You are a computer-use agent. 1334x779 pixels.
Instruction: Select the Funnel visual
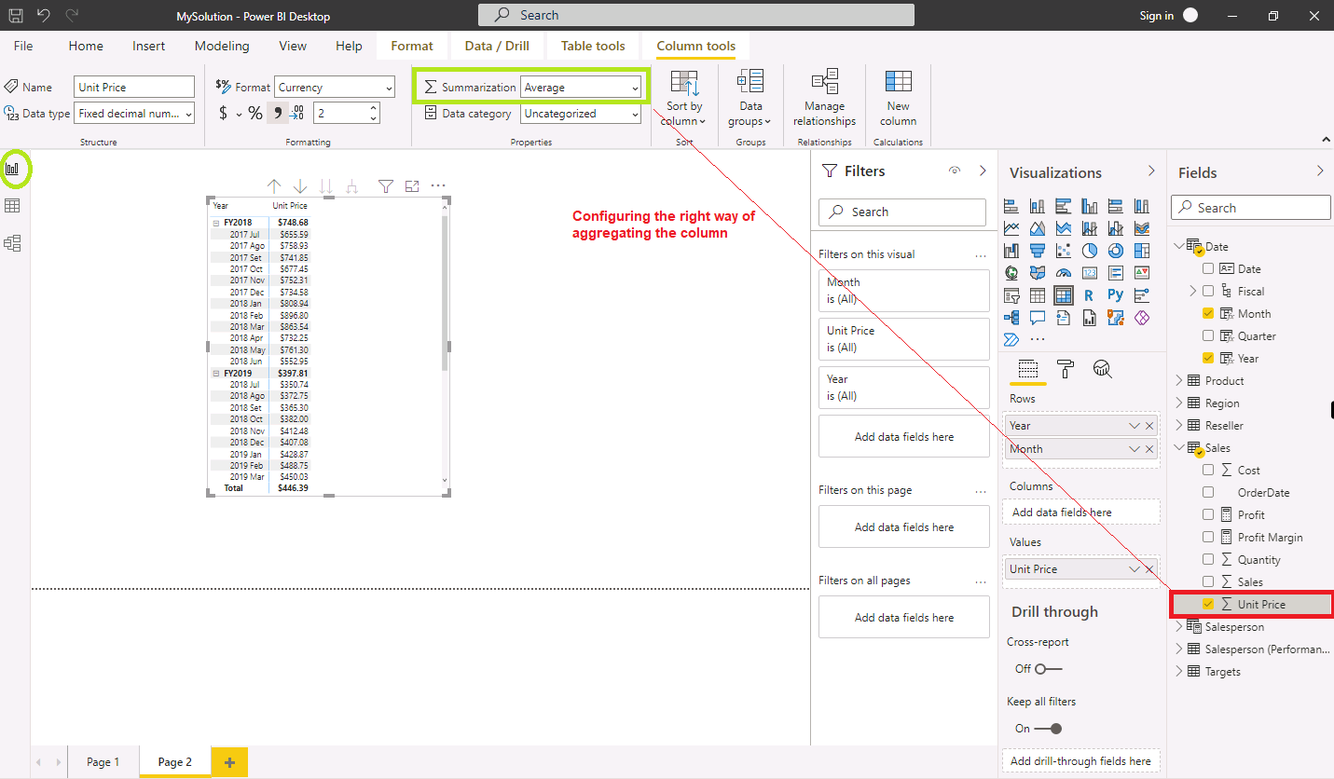[x=1038, y=251]
